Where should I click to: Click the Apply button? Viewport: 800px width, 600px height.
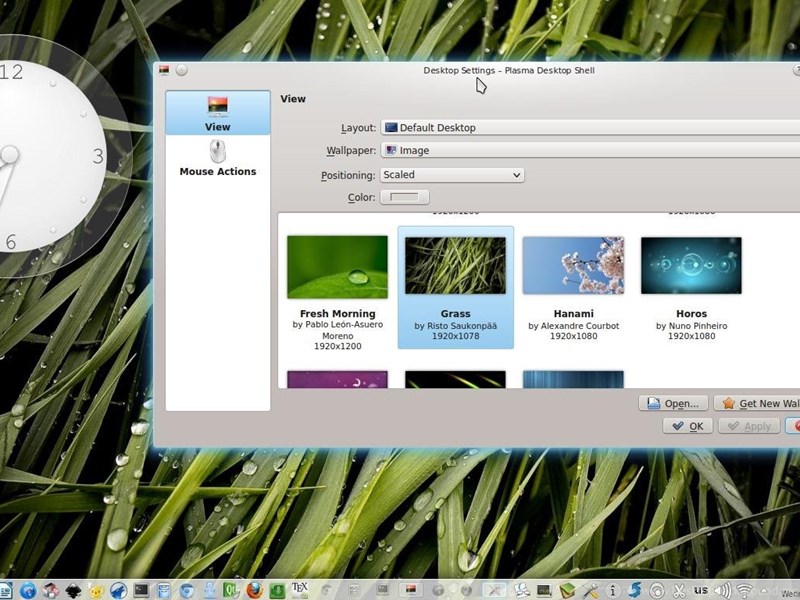pyautogui.click(x=749, y=426)
